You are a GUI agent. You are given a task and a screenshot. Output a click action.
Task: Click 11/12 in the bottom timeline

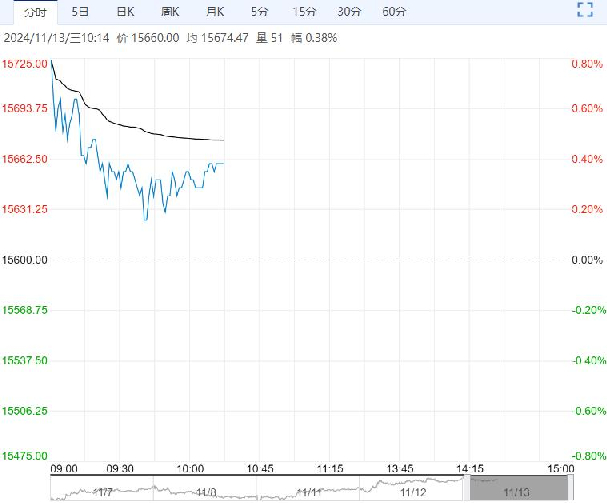(414, 492)
